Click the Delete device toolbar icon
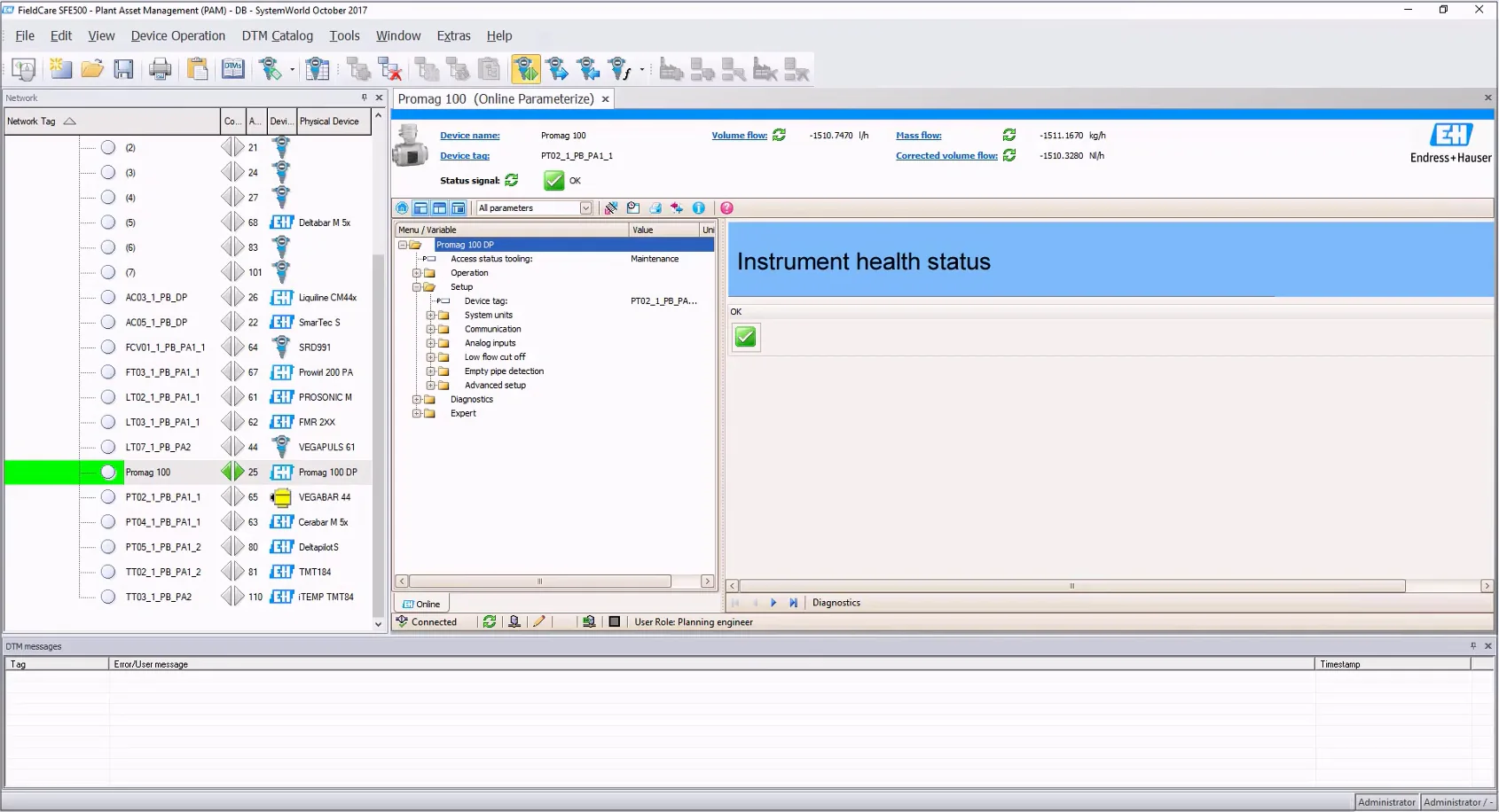 click(x=390, y=68)
